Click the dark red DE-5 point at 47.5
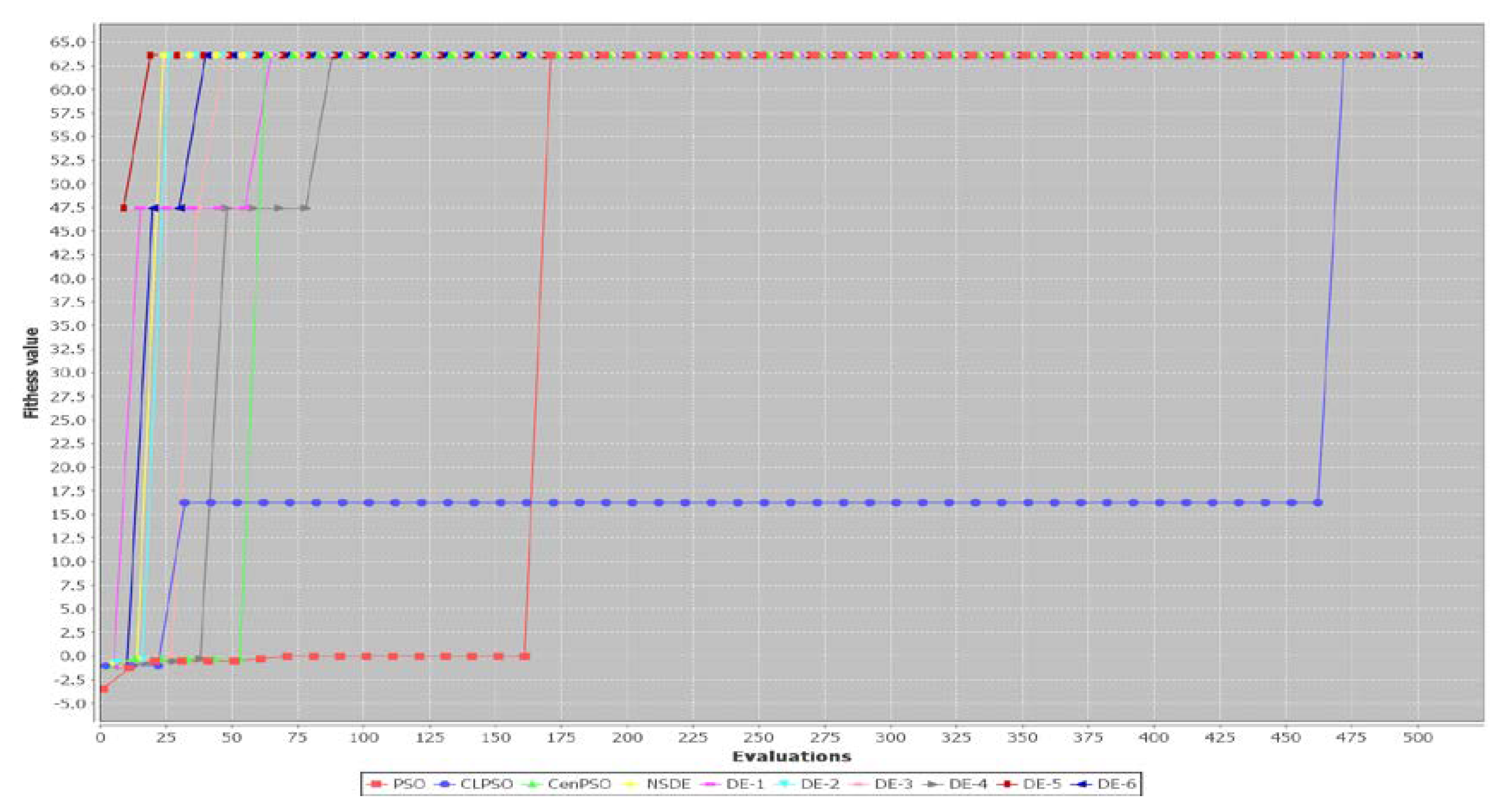1508x812 pixels. 123,208
